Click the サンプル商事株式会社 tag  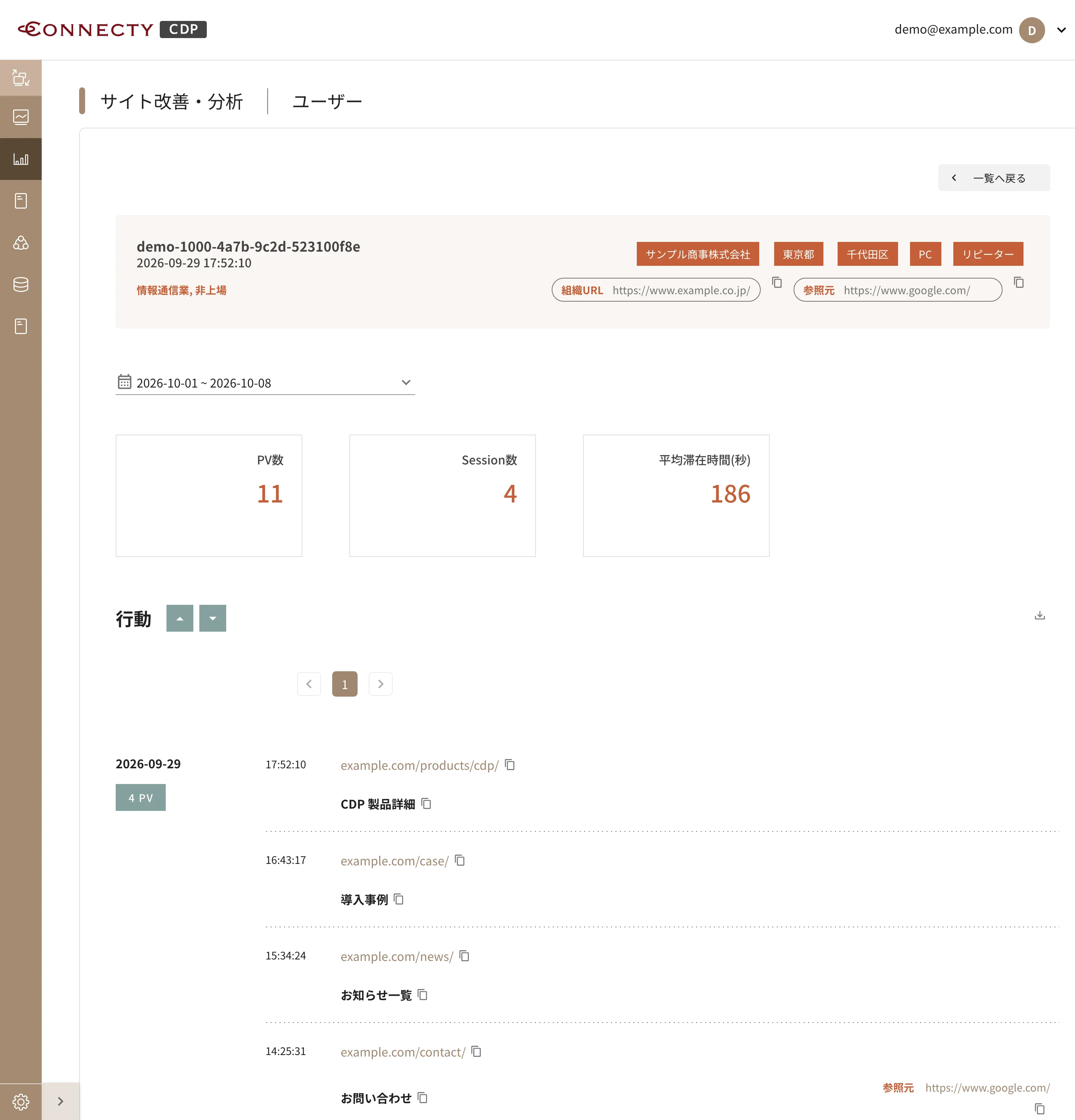(x=697, y=254)
